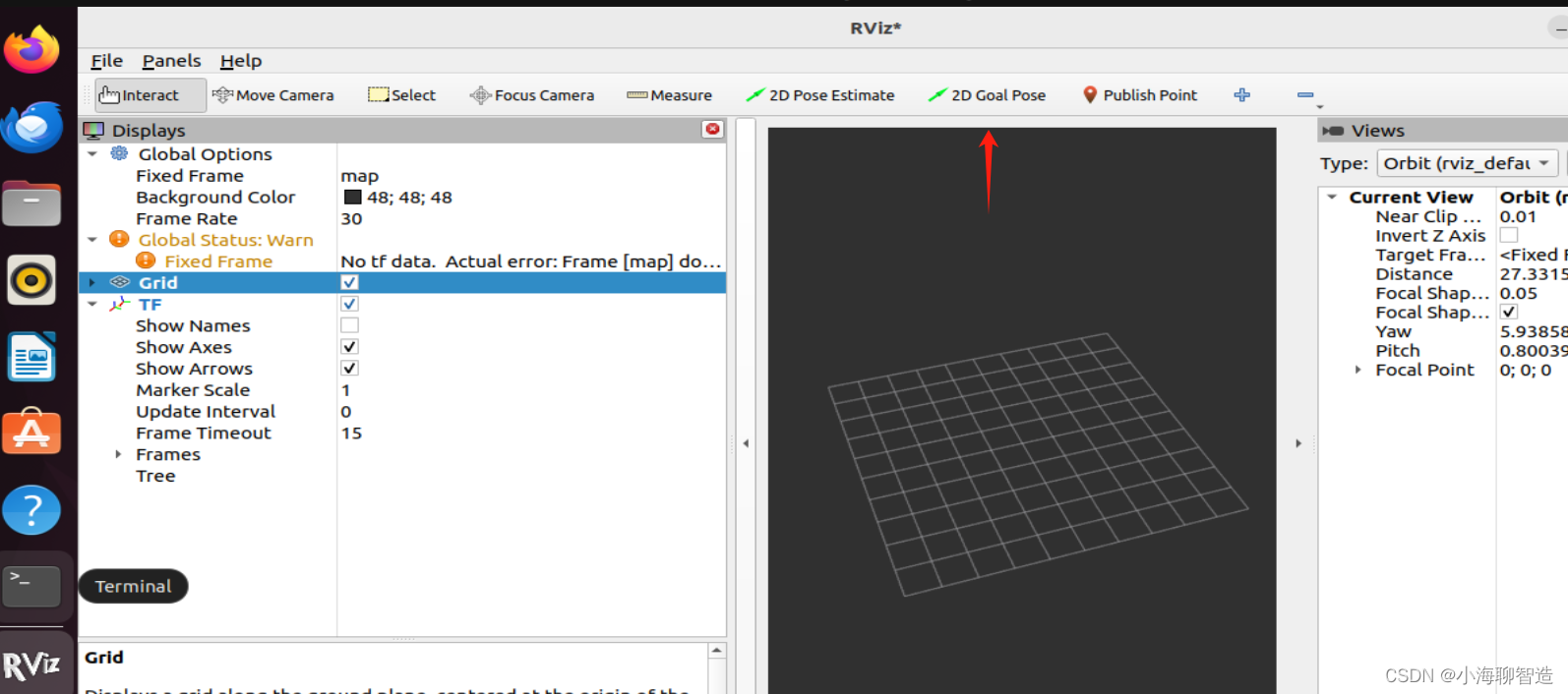
Task: Click the description pane scroll up arrow
Action: click(x=717, y=651)
